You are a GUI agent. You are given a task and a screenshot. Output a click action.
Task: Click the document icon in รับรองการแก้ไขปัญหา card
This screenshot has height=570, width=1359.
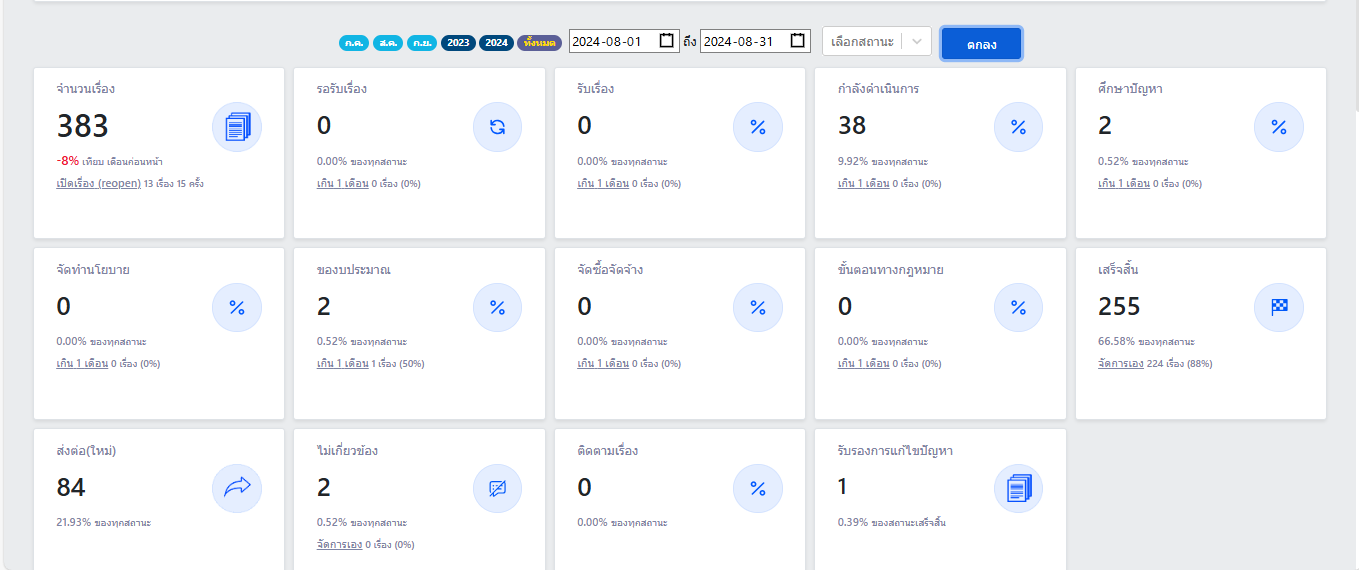click(1017, 489)
